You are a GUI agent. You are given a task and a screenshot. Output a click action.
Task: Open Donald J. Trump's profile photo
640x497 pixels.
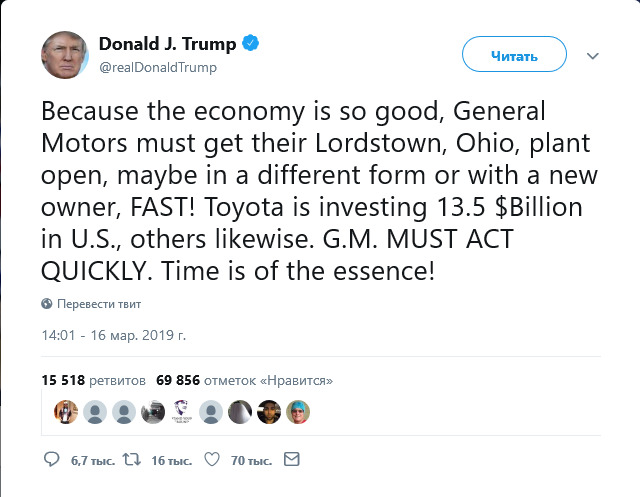(x=66, y=54)
